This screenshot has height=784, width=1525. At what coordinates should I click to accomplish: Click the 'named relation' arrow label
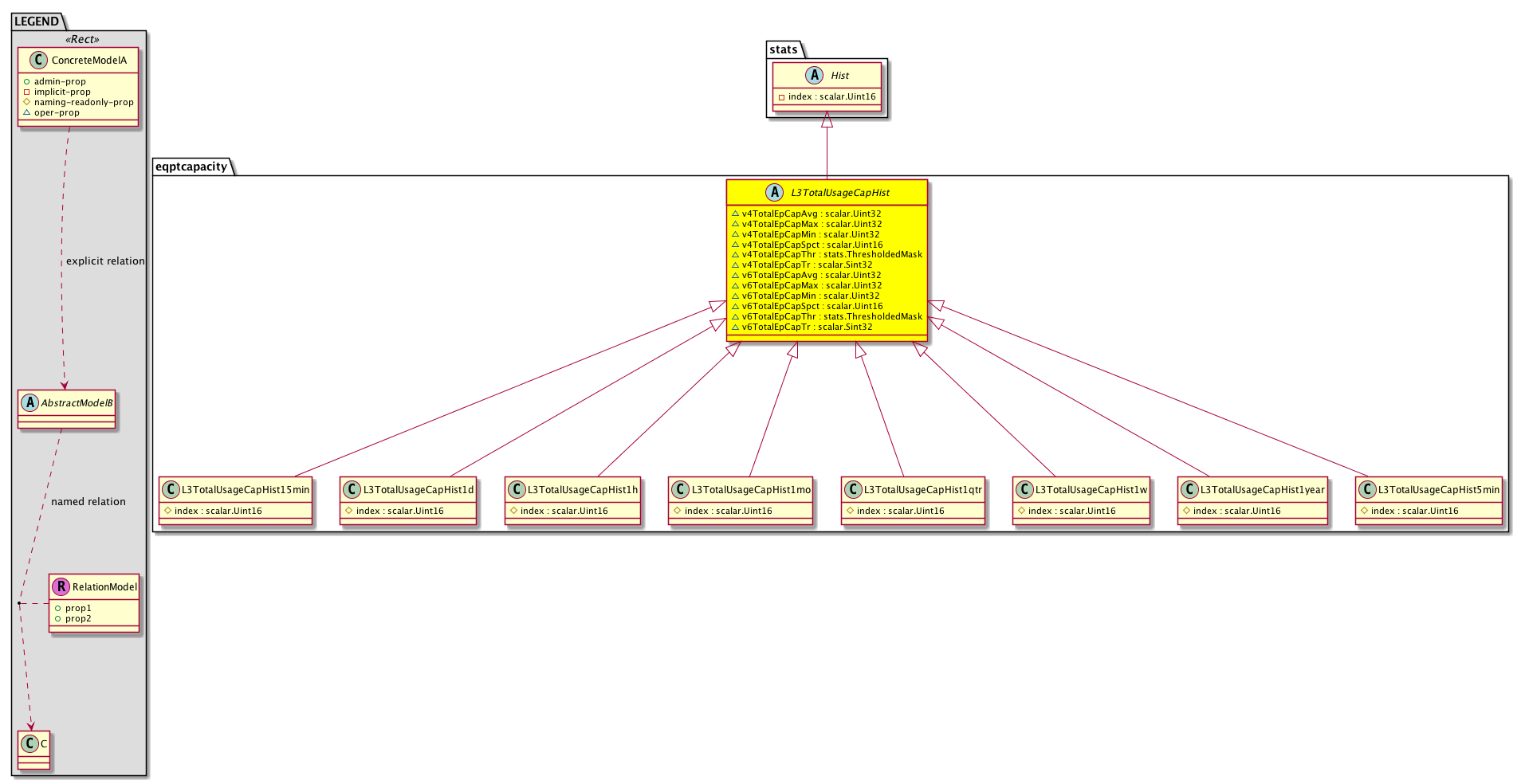click(88, 502)
